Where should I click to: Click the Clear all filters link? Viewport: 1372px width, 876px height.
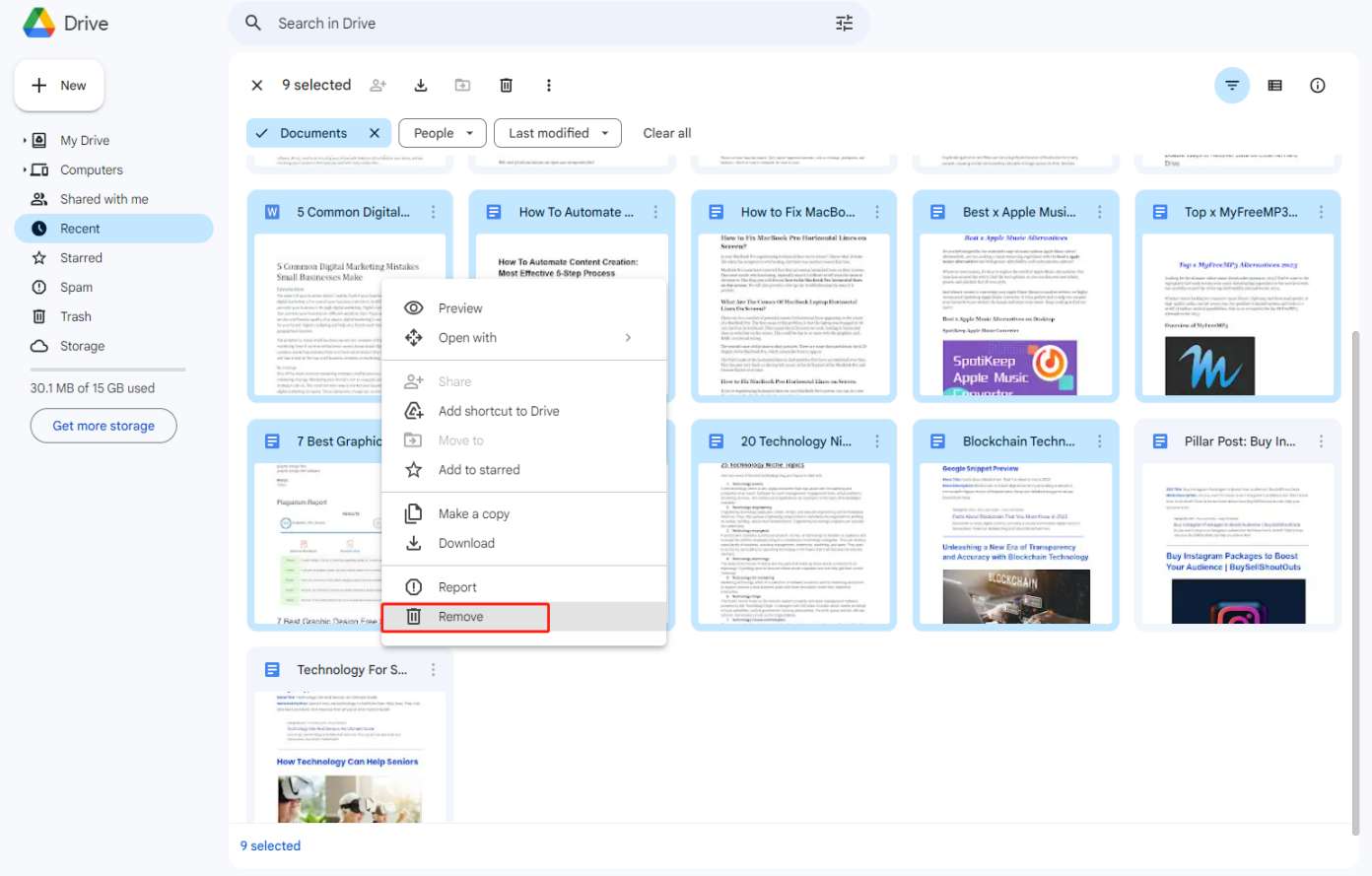pos(666,133)
